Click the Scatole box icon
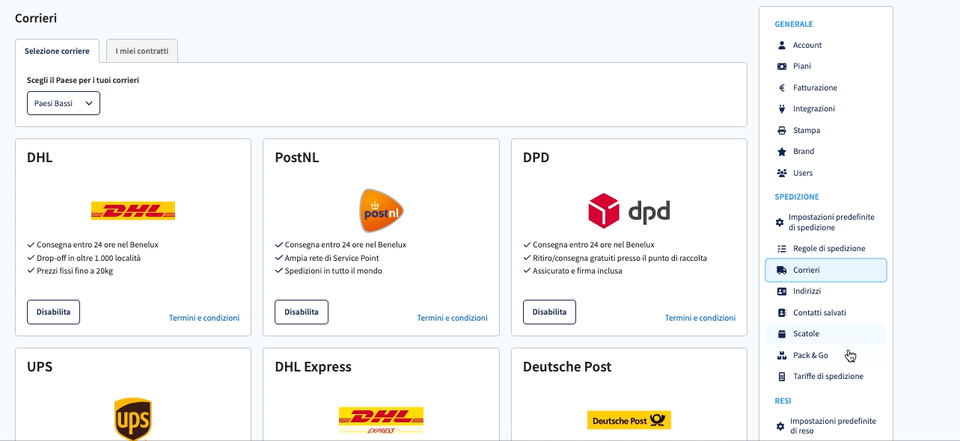Viewport: 960px width, 441px height. [x=781, y=334]
